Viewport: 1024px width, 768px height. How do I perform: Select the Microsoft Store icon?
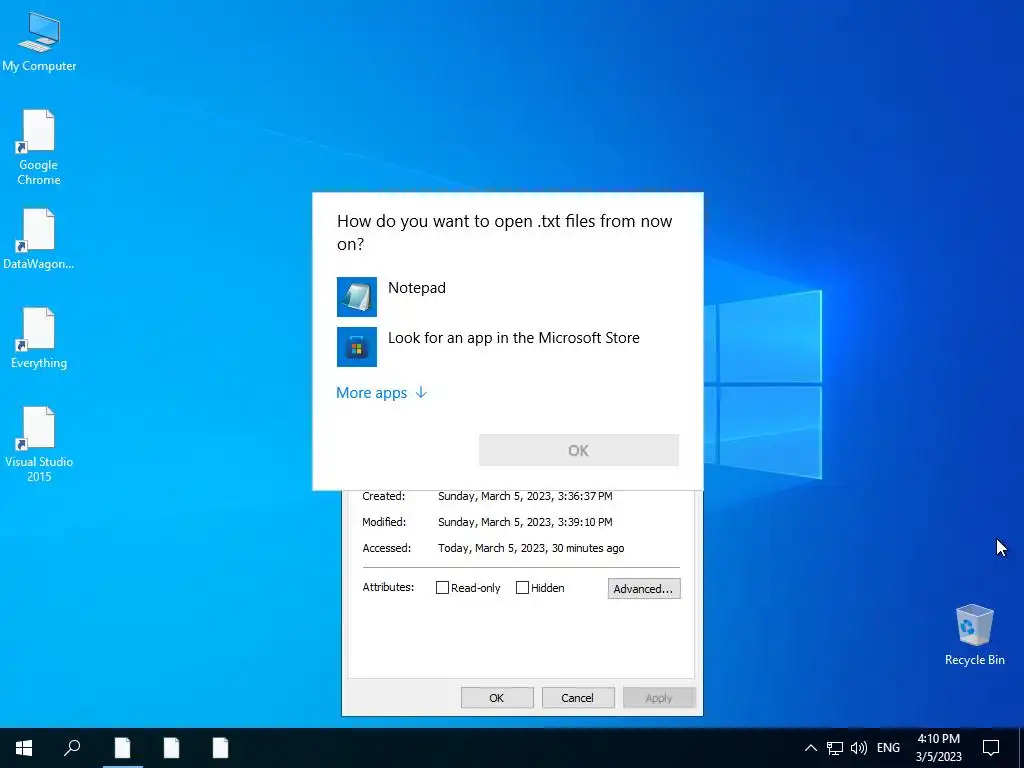[357, 347]
